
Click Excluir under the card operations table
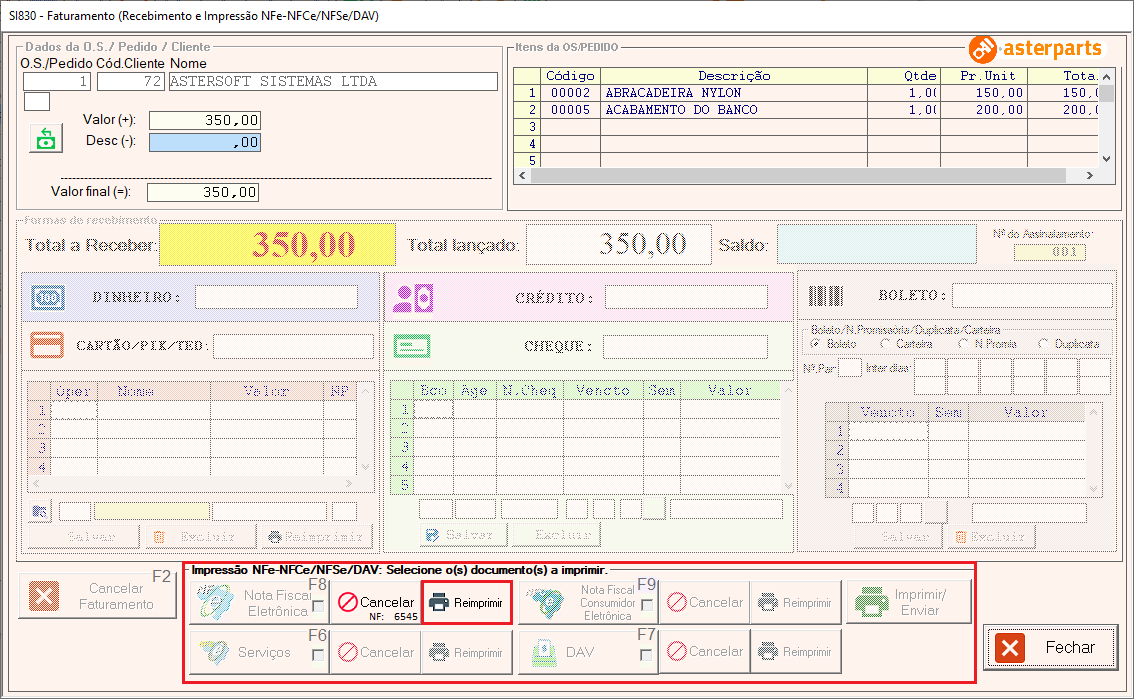tap(200, 536)
